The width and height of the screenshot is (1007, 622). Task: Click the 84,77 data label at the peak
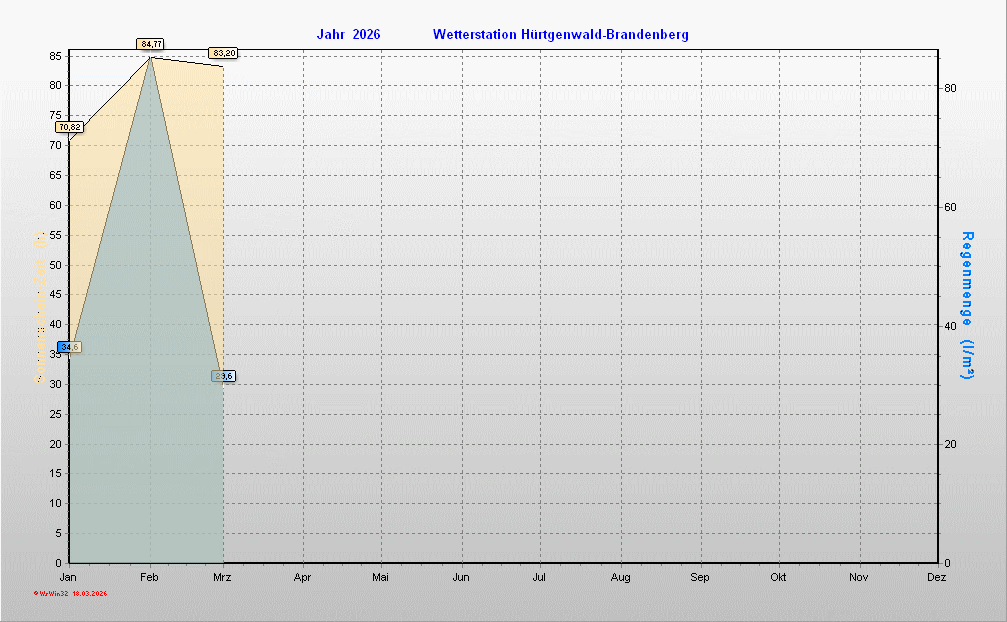151,44
